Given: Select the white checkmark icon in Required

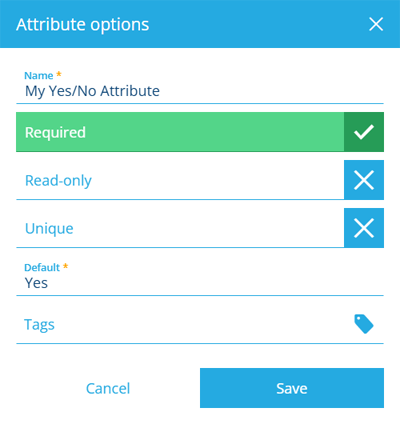Looking at the screenshot, I should point(364,132).
